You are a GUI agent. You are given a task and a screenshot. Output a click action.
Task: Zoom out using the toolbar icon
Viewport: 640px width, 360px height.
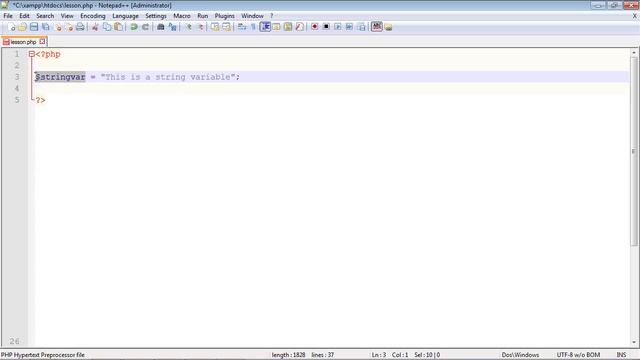[200, 27]
